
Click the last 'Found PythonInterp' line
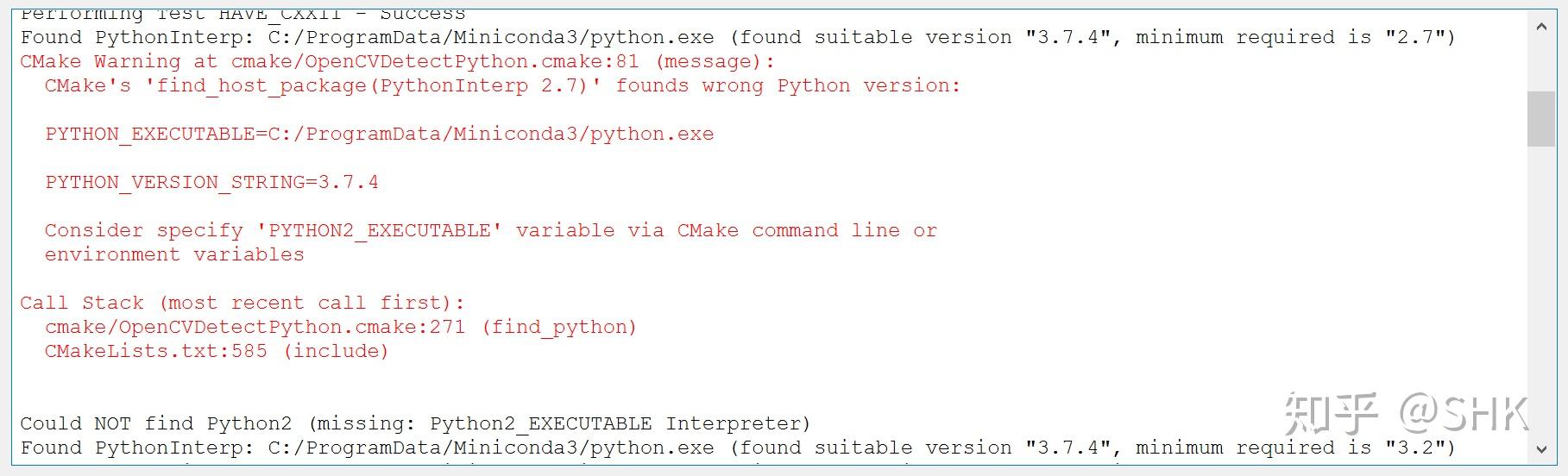coord(367,448)
